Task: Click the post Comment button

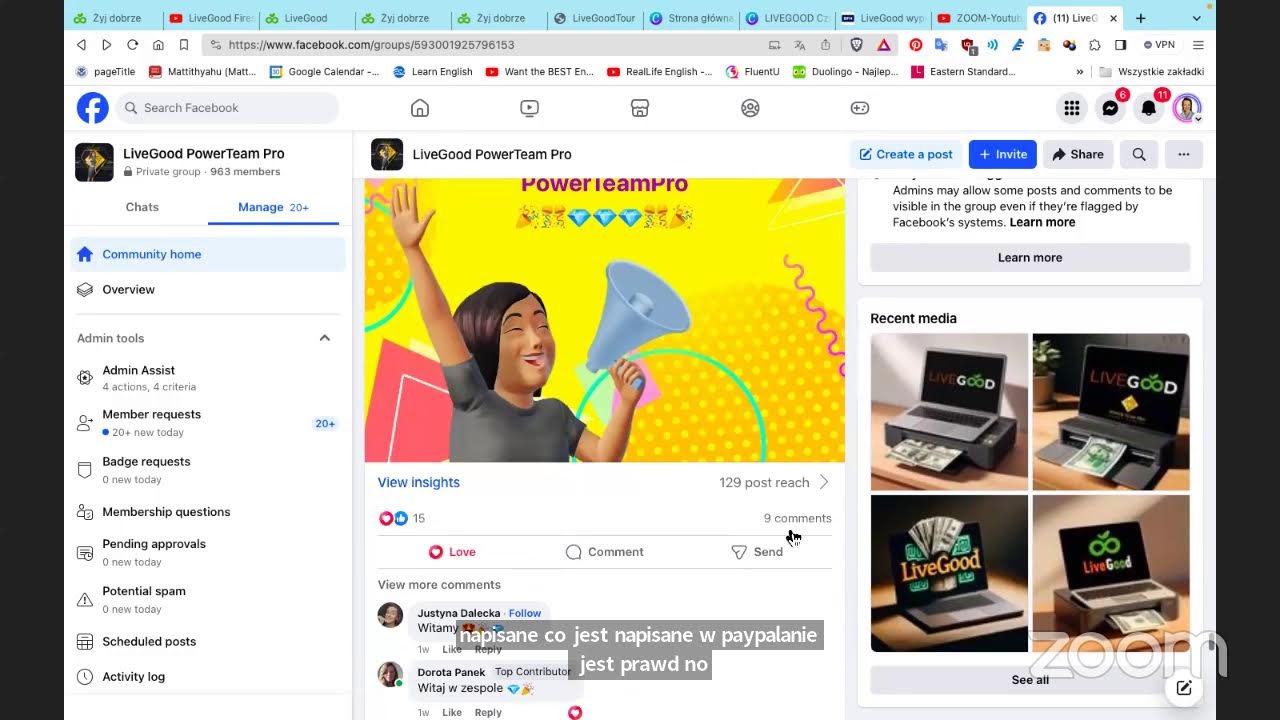Action: (604, 552)
